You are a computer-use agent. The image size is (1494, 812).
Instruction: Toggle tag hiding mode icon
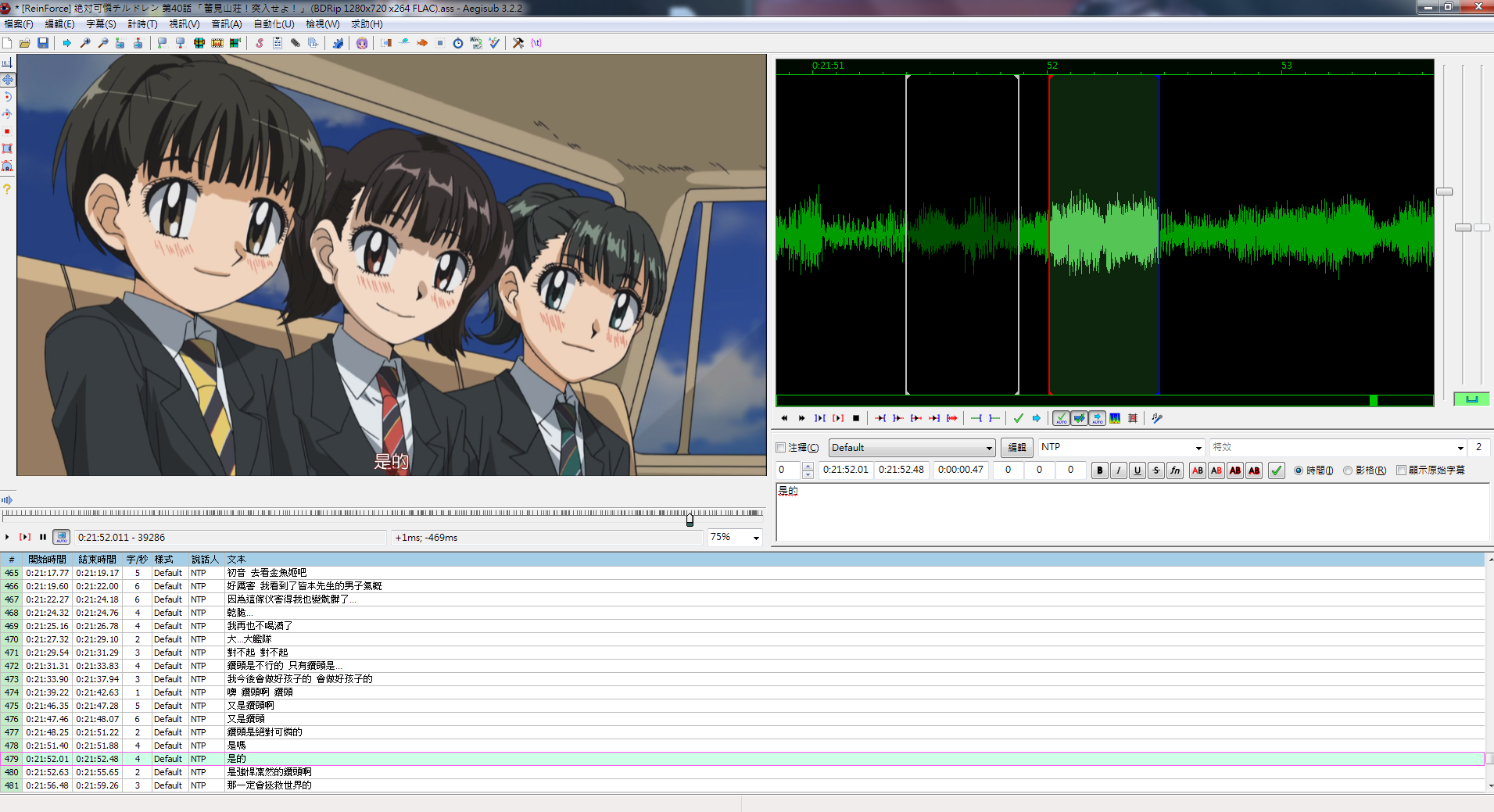click(536, 43)
